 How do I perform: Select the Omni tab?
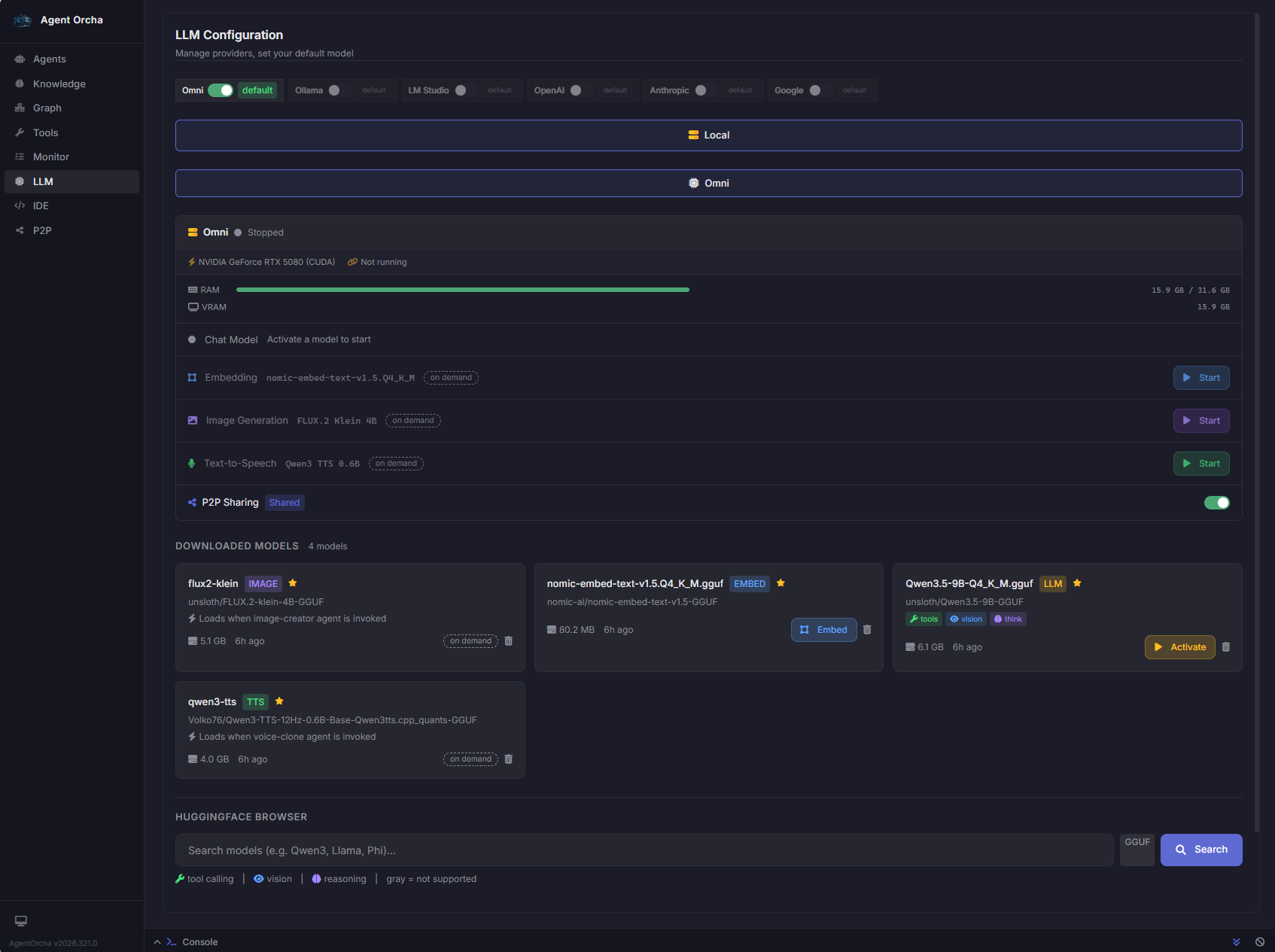pos(708,183)
